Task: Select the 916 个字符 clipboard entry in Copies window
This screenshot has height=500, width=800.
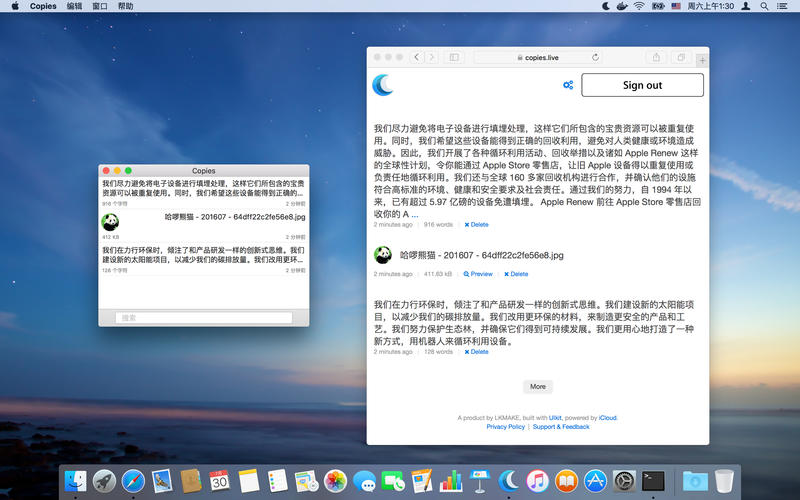Action: coord(204,192)
